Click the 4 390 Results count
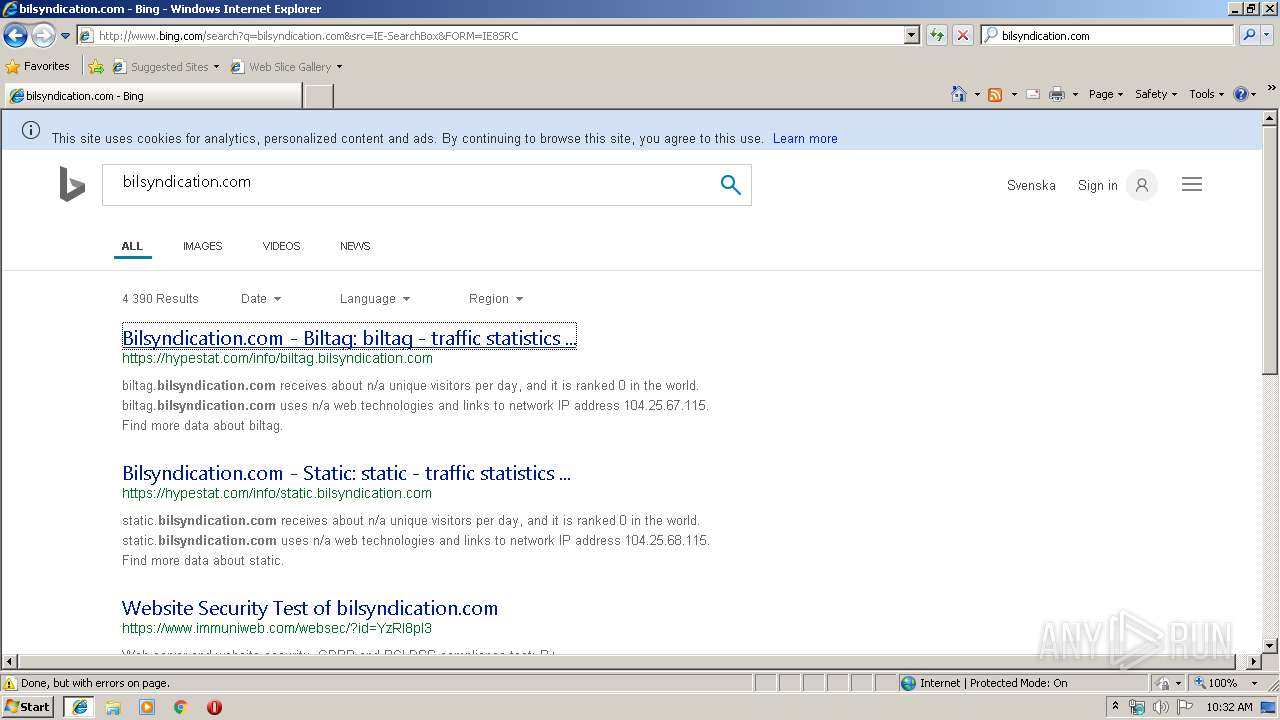1280x720 pixels. 160,299
